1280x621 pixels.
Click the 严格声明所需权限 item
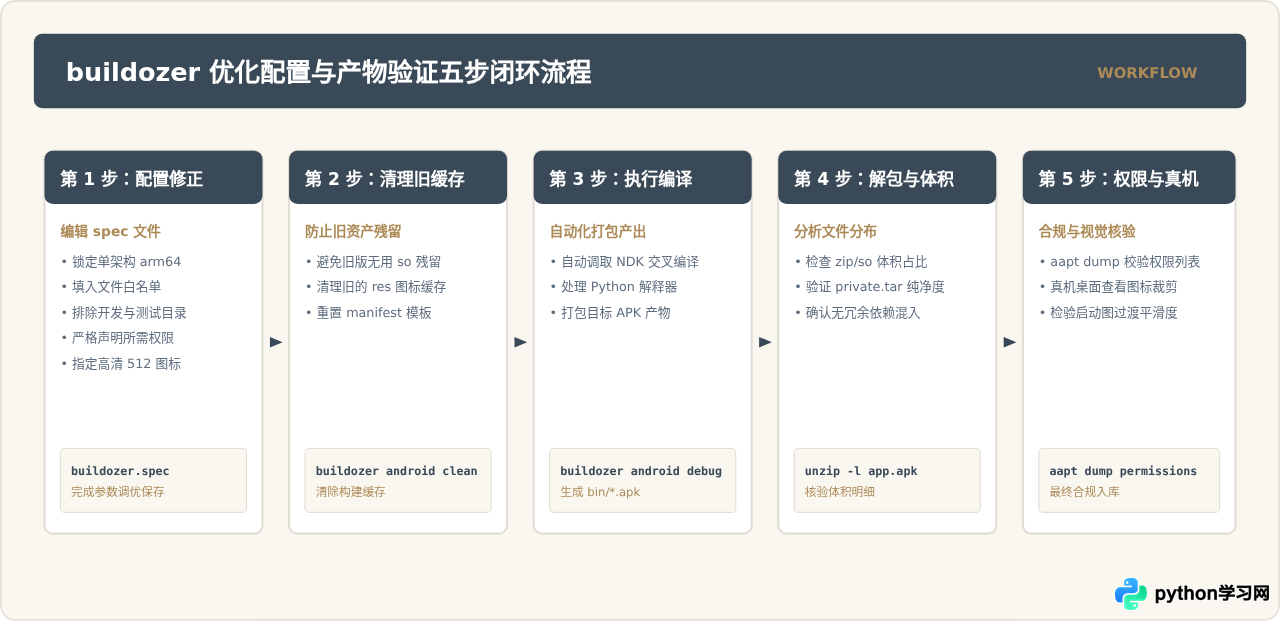[118, 338]
